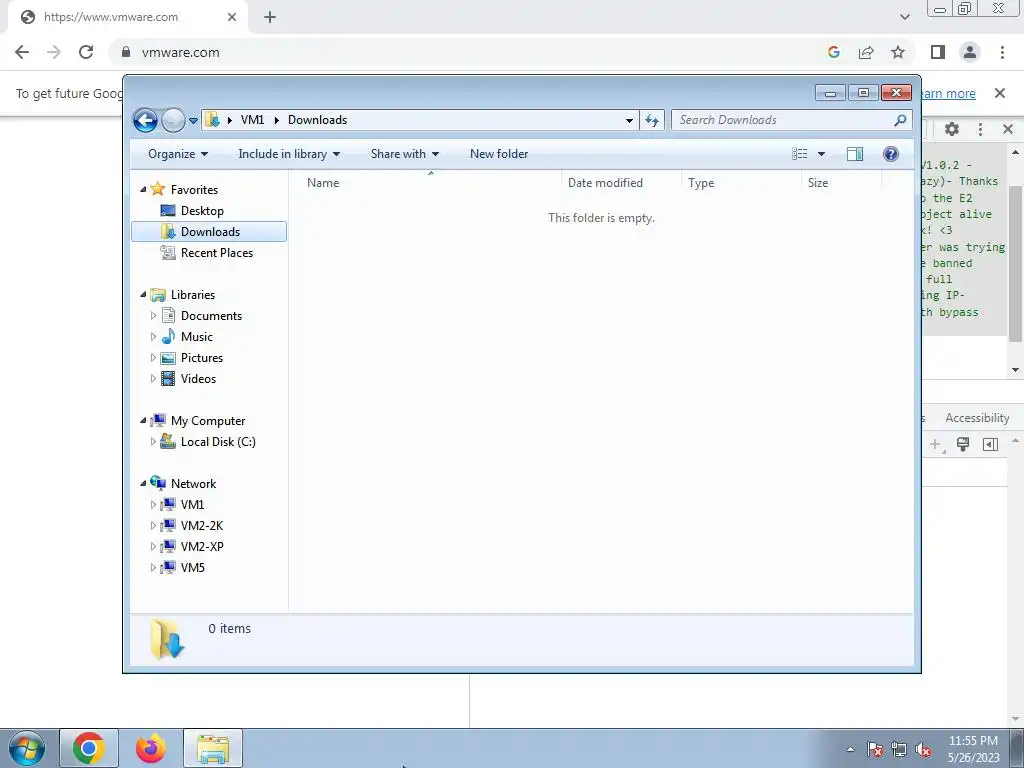This screenshot has height=768, width=1024.
Task: Select Local Disk (C:)
Action: (x=217, y=442)
